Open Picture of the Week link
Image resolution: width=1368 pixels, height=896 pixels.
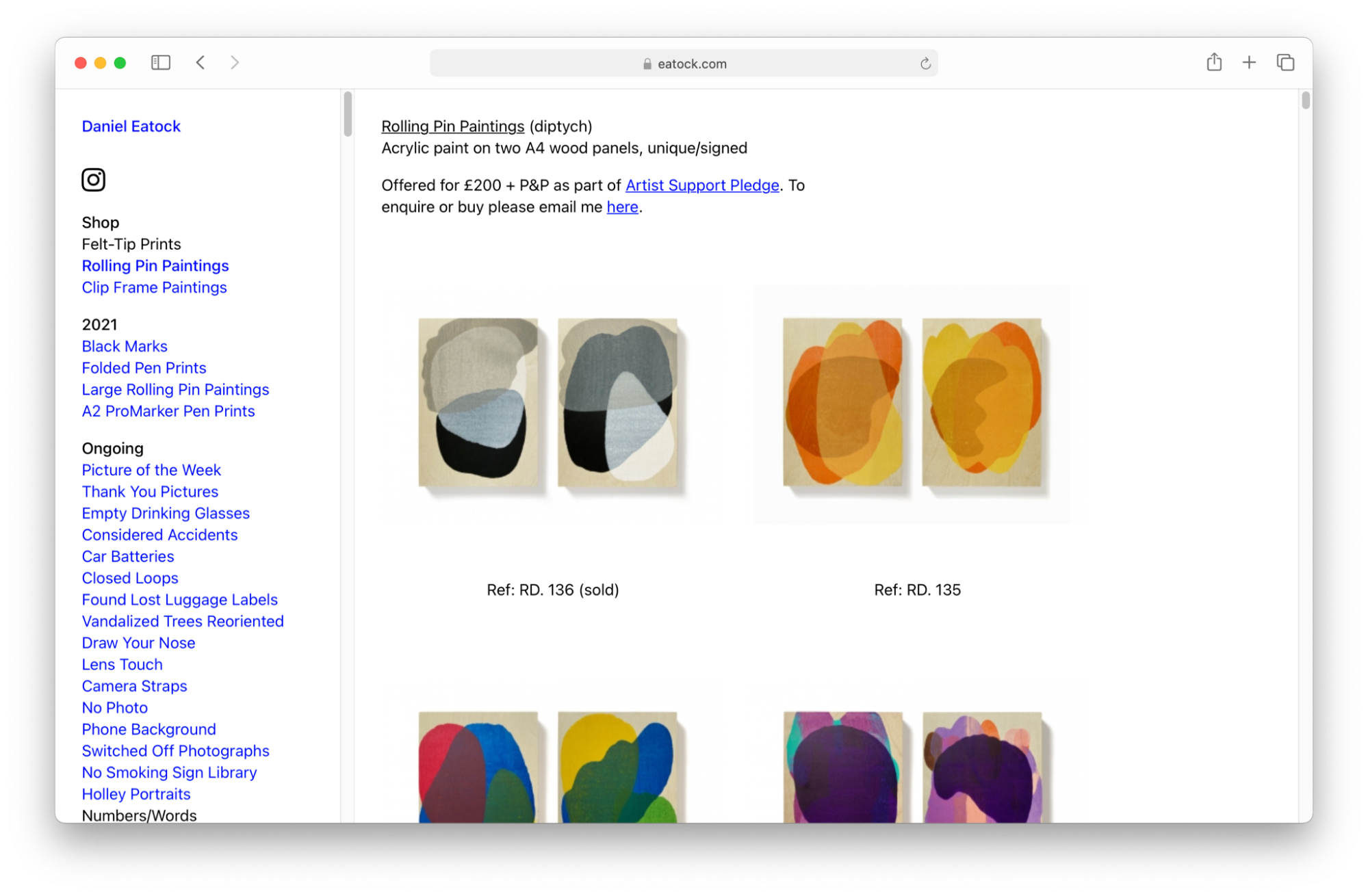pyautogui.click(x=151, y=471)
